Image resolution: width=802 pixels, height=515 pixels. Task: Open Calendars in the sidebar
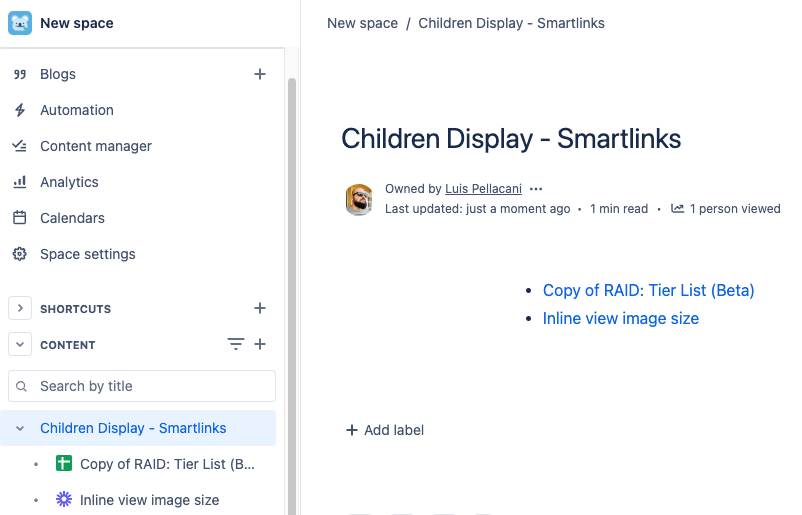72,218
